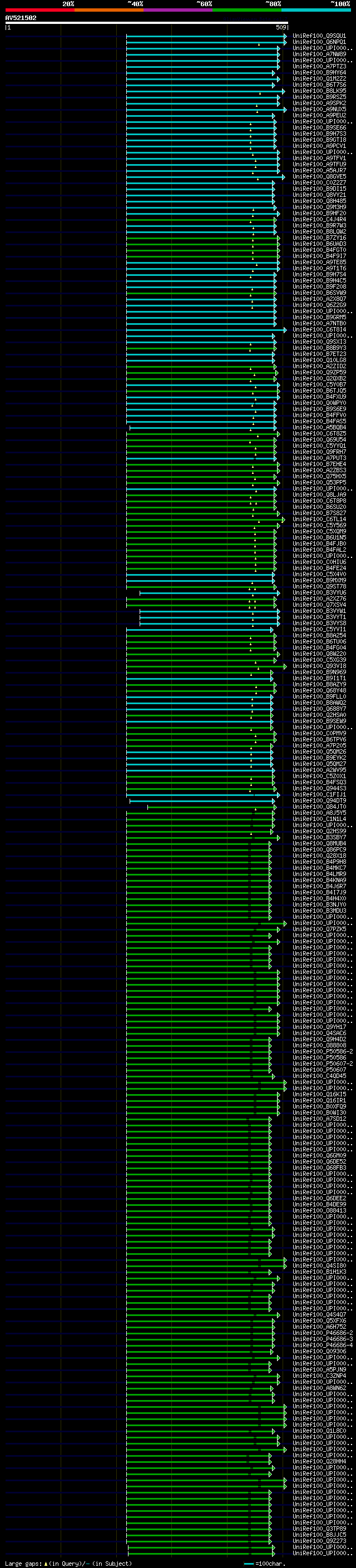Select hit UniRef100_B8LK95
Viewport: 356px width, 1568px height.
point(319,91)
